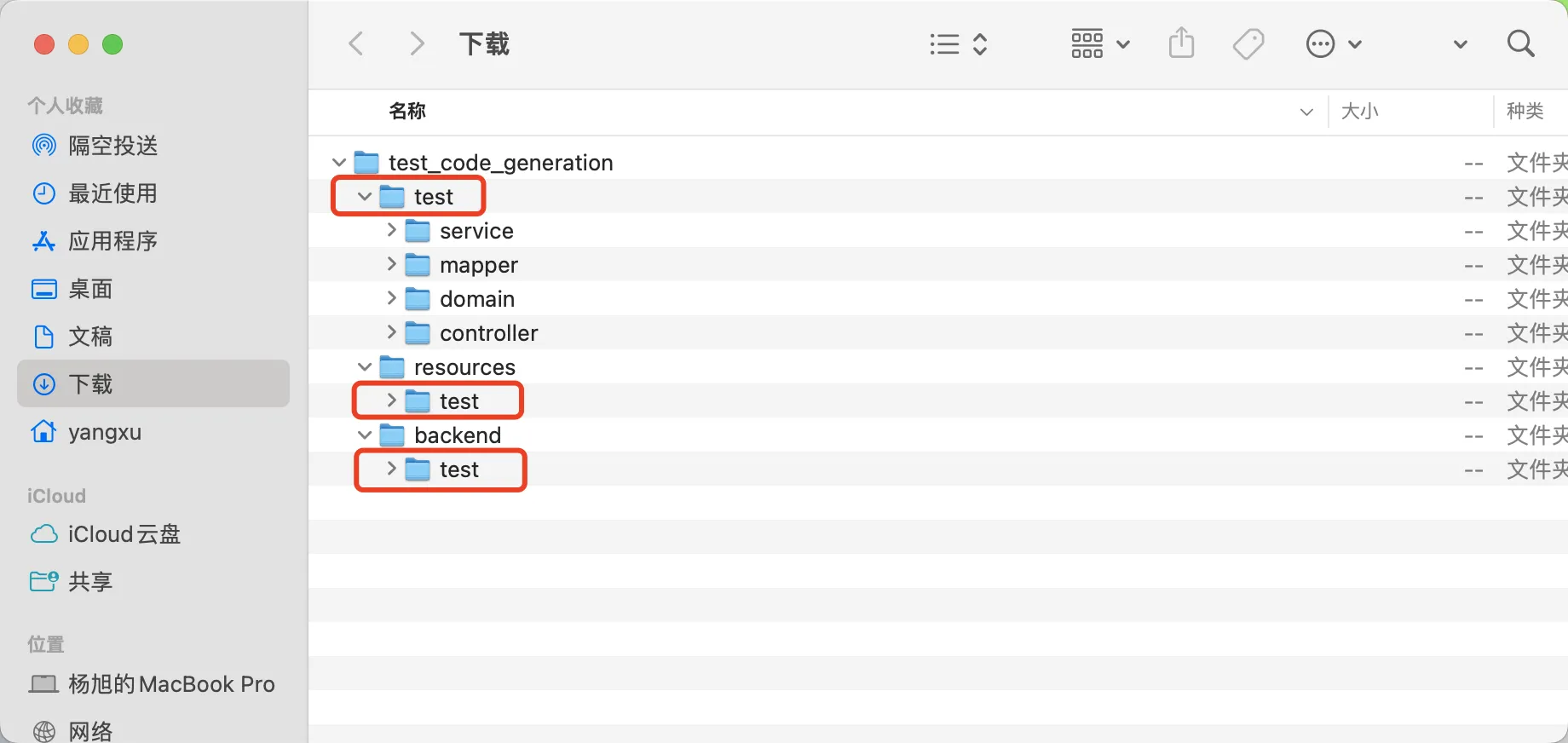The image size is (1568, 743).
Task: Open 杨旭的MacBook Pro in the sidebar
Action: point(153,684)
